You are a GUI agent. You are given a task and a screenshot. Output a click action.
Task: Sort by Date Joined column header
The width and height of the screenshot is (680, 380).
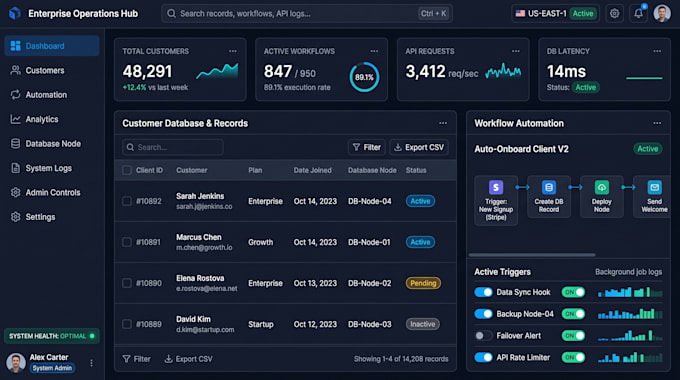[x=312, y=170]
